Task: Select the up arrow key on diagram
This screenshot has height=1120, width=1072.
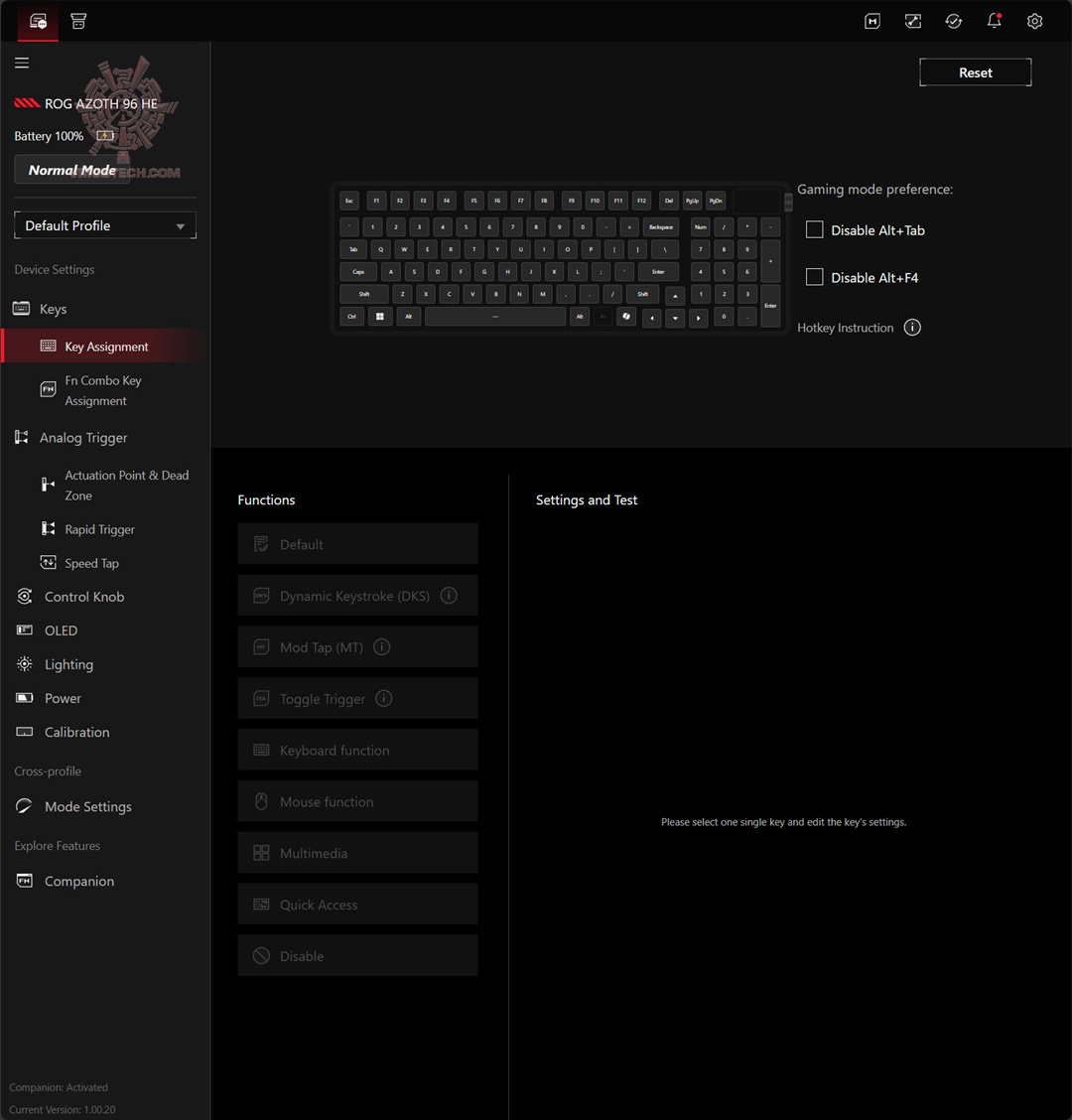Action: coord(675,296)
